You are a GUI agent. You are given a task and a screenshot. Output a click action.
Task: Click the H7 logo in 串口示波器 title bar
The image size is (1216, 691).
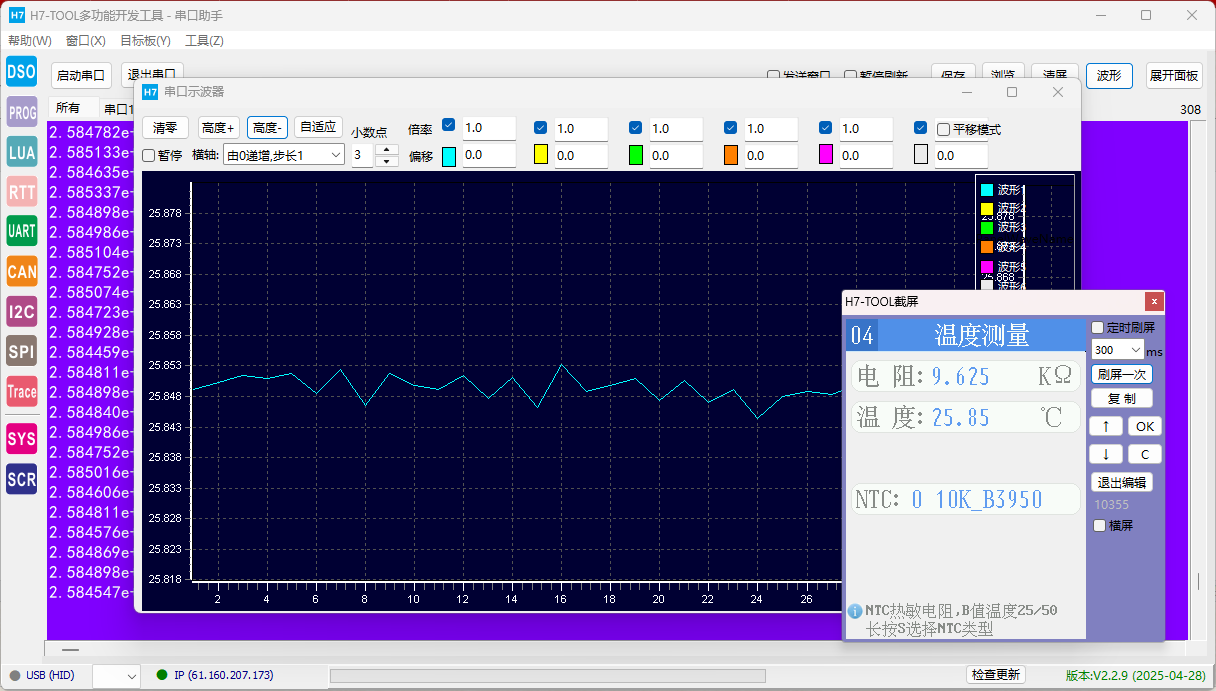[x=150, y=92]
